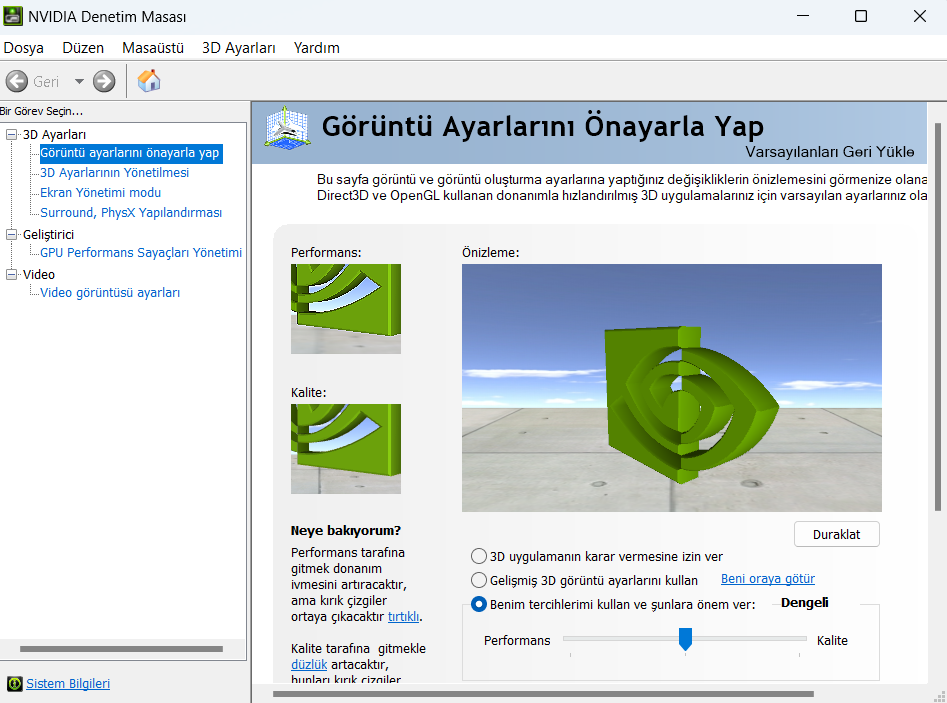Select 'Gelişmiş 3D görüntü ayarlarını kullan' radio button
947x703 pixels.
(x=478, y=580)
